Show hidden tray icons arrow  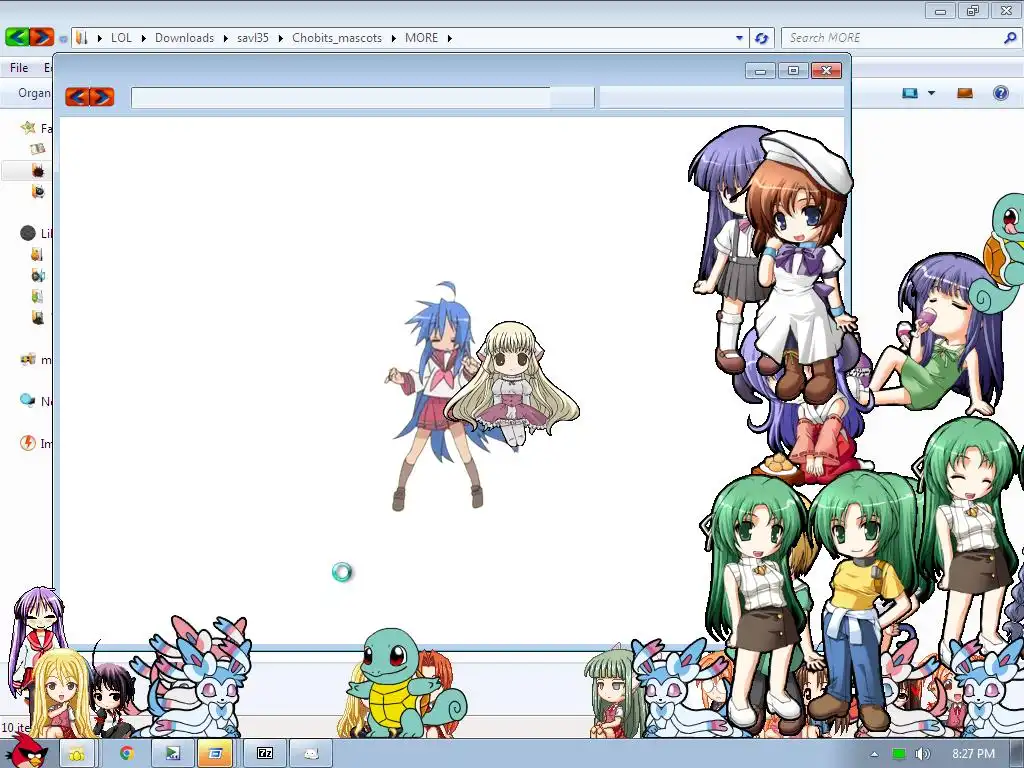click(874, 754)
